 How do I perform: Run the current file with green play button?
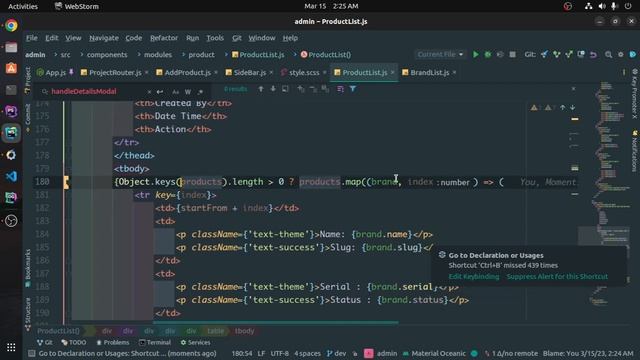point(476,54)
